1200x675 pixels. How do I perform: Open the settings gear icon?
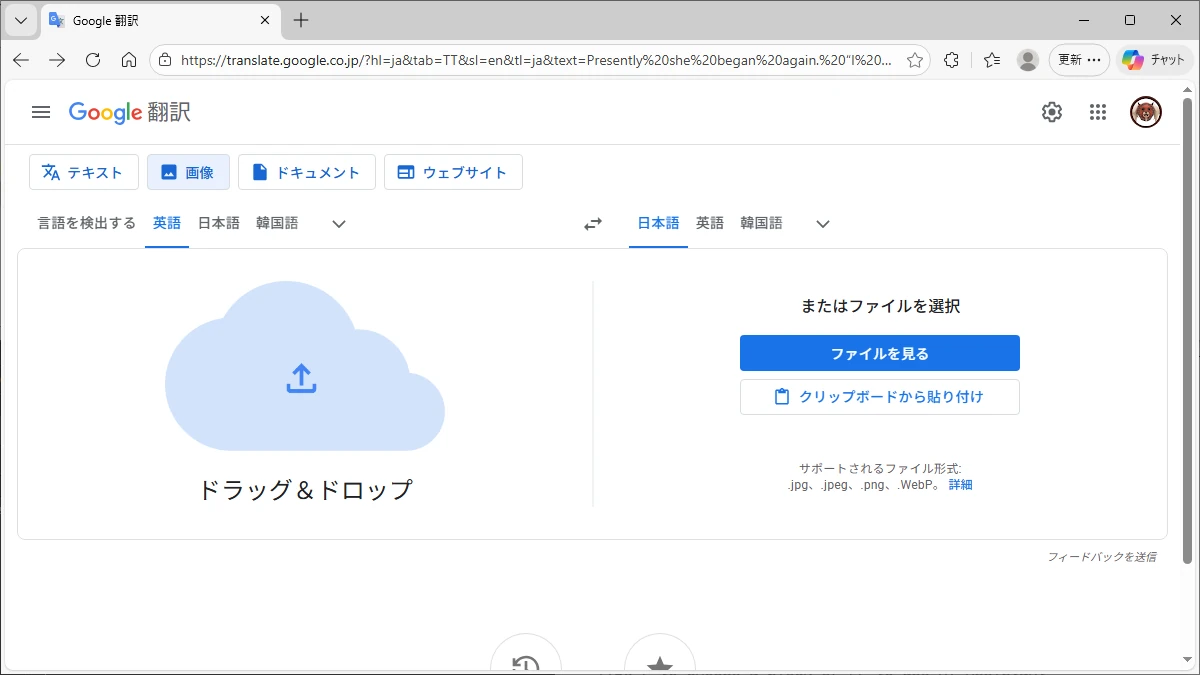point(1051,112)
